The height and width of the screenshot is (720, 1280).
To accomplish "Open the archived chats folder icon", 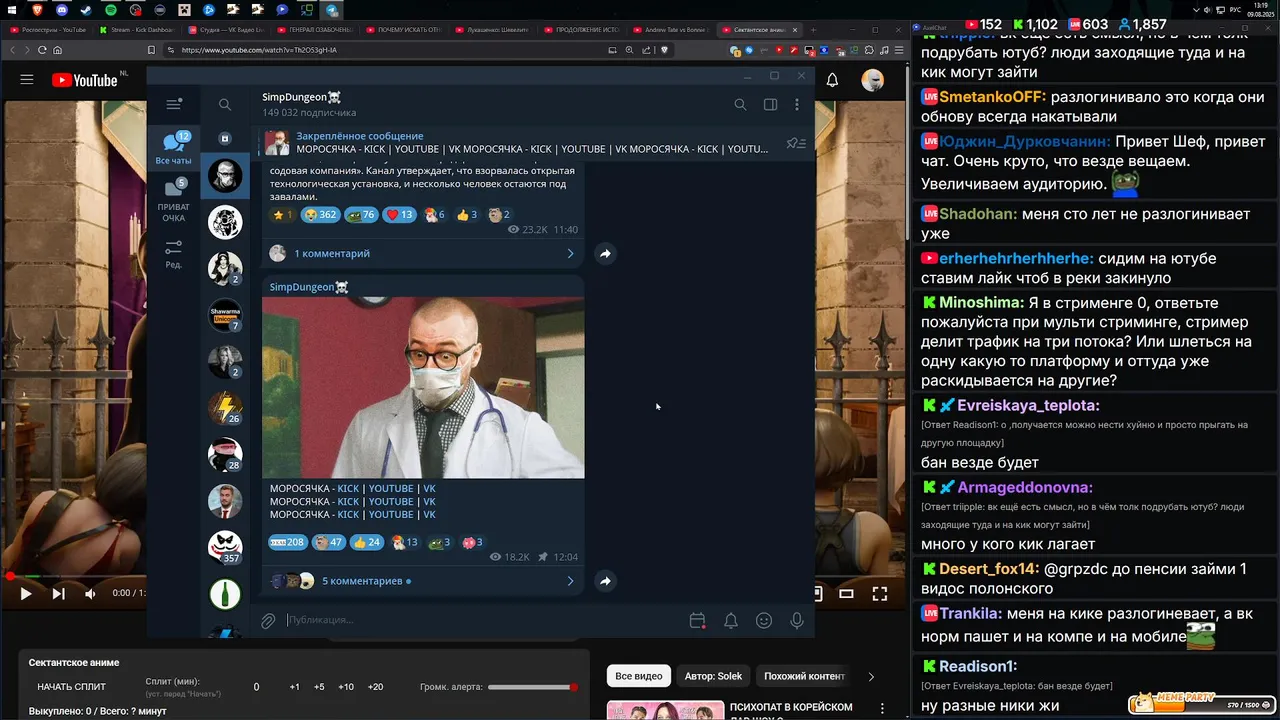I will tap(225, 138).
